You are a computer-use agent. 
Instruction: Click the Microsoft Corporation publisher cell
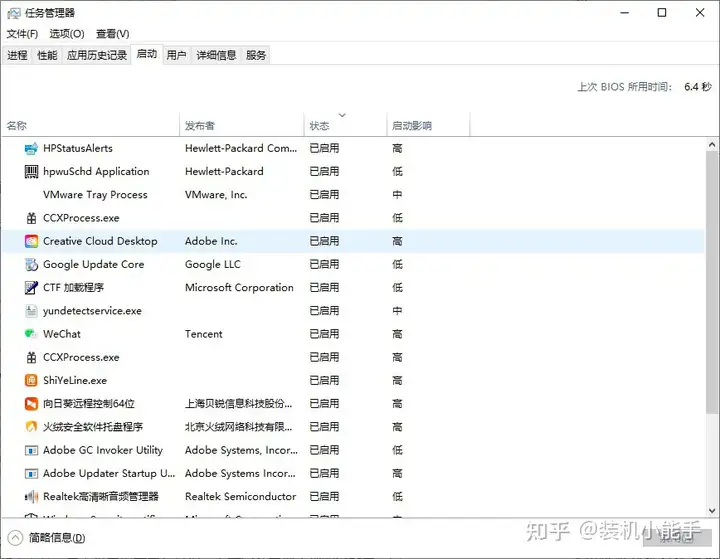(x=239, y=288)
